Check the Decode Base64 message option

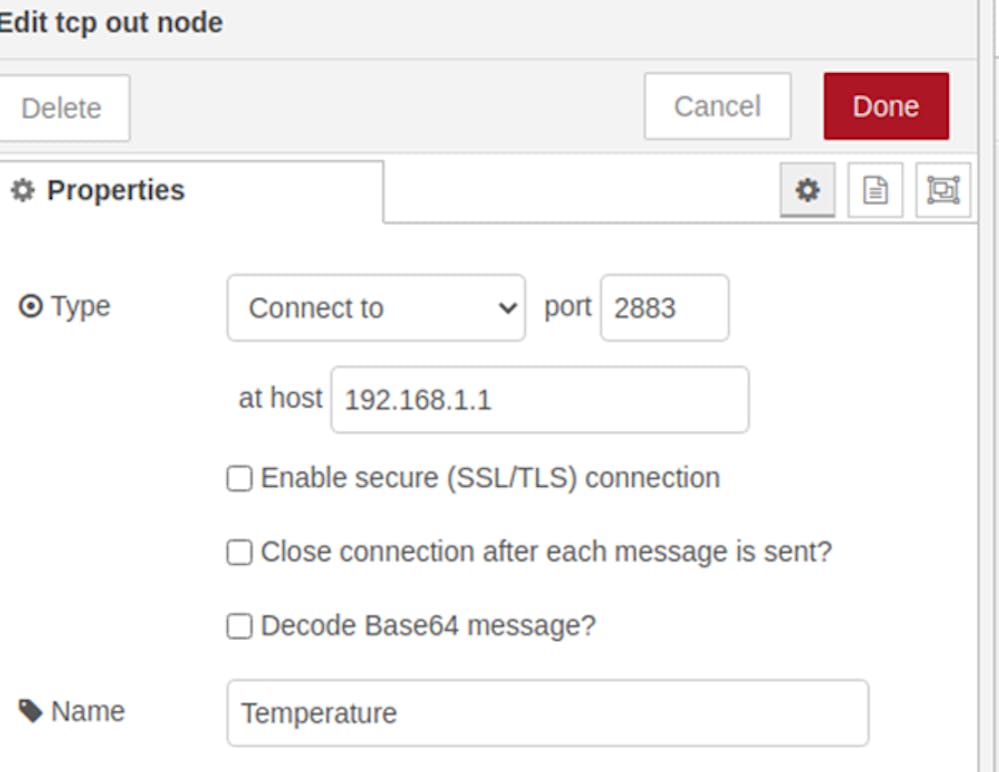(x=240, y=626)
